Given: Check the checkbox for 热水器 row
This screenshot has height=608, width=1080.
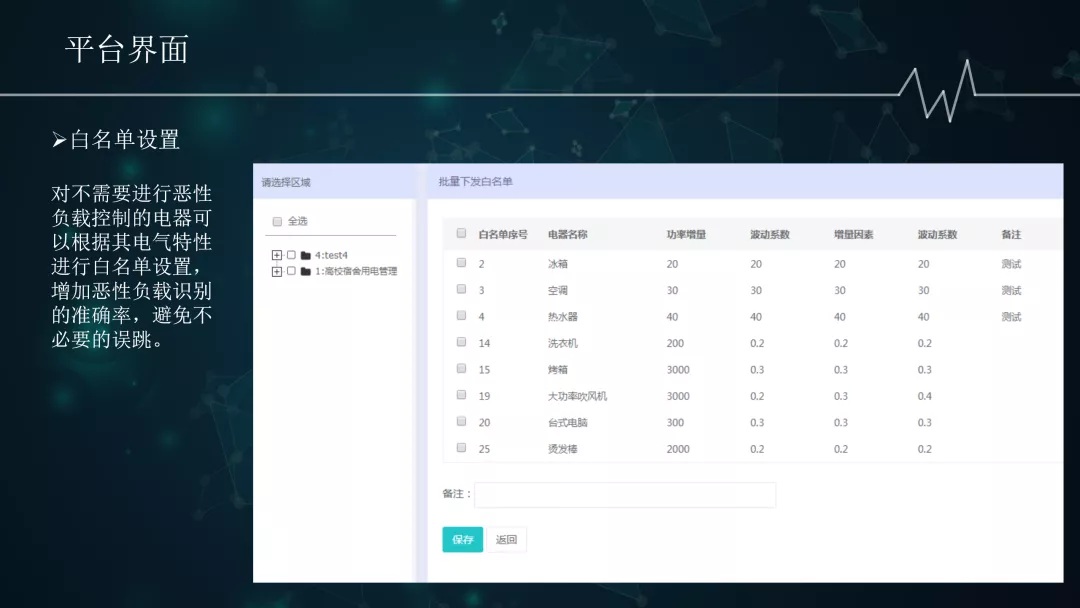Looking at the screenshot, I should pos(461,315).
